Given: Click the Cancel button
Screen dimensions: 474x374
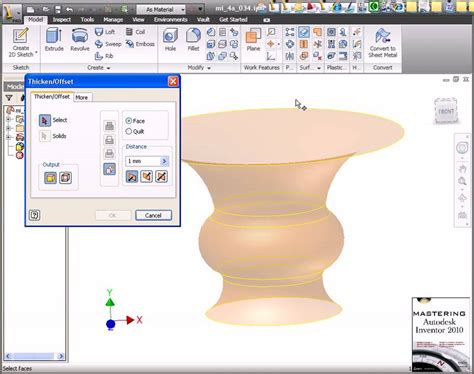Looking at the screenshot, I should pyautogui.click(x=153, y=215).
